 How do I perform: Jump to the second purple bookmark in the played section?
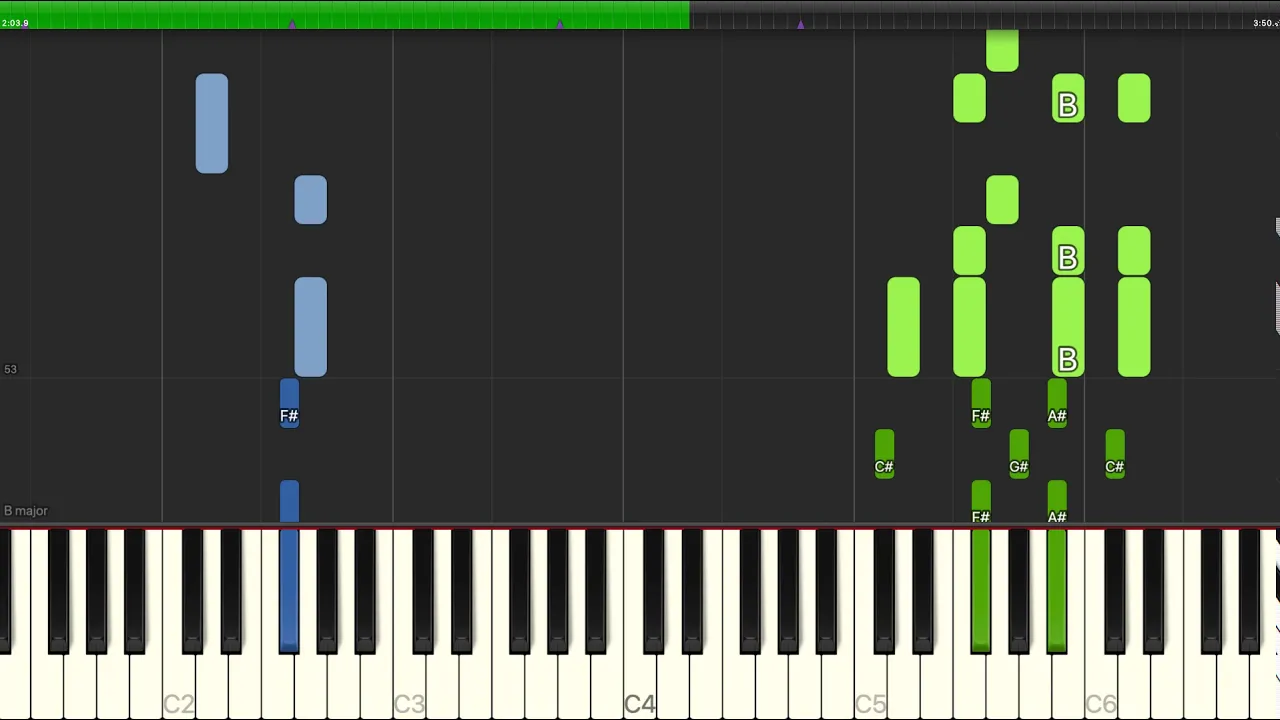tap(559, 23)
